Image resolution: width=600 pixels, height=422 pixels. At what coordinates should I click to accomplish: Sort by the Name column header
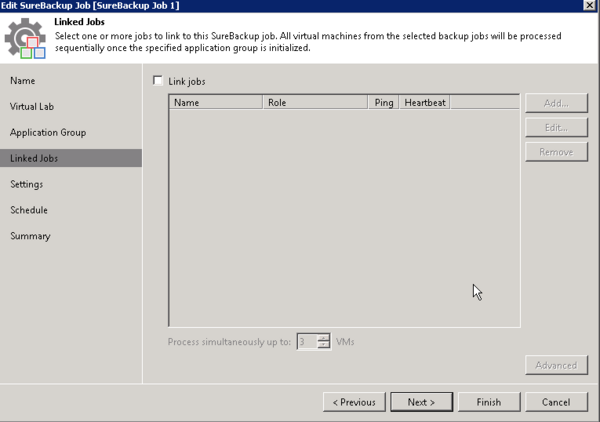(x=215, y=102)
